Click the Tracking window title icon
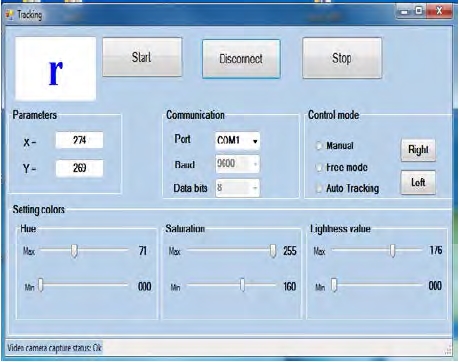 [10, 14]
